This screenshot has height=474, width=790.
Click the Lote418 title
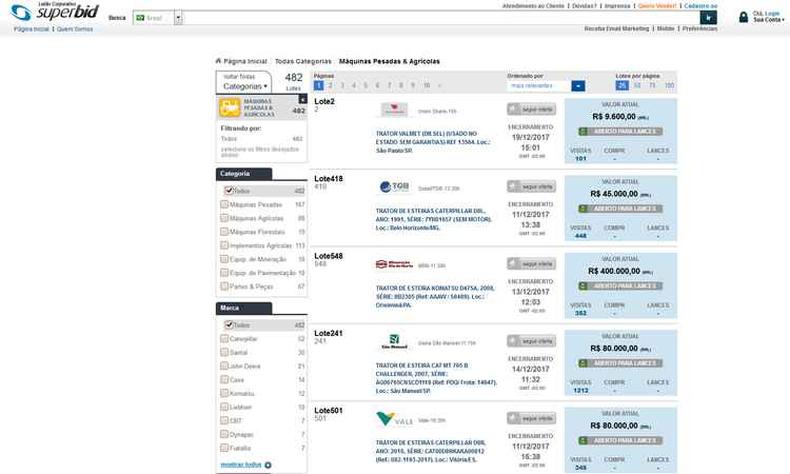(x=328, y=178)
